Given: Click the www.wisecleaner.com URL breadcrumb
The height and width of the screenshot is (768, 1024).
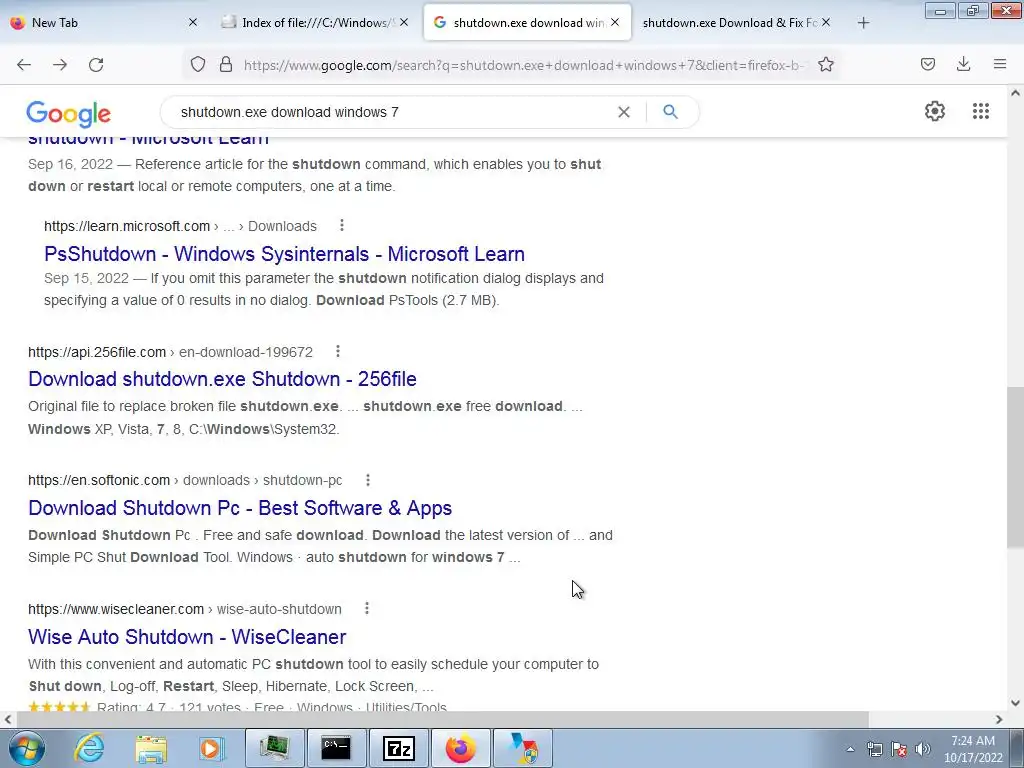Looking at the screenshot, I should click(x=184, y=609).
